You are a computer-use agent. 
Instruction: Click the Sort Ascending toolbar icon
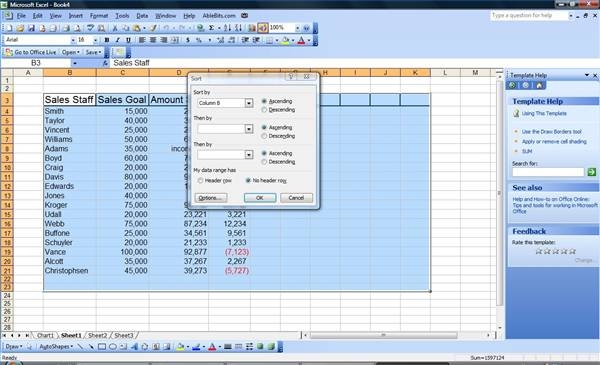click(x=227, y=28)
